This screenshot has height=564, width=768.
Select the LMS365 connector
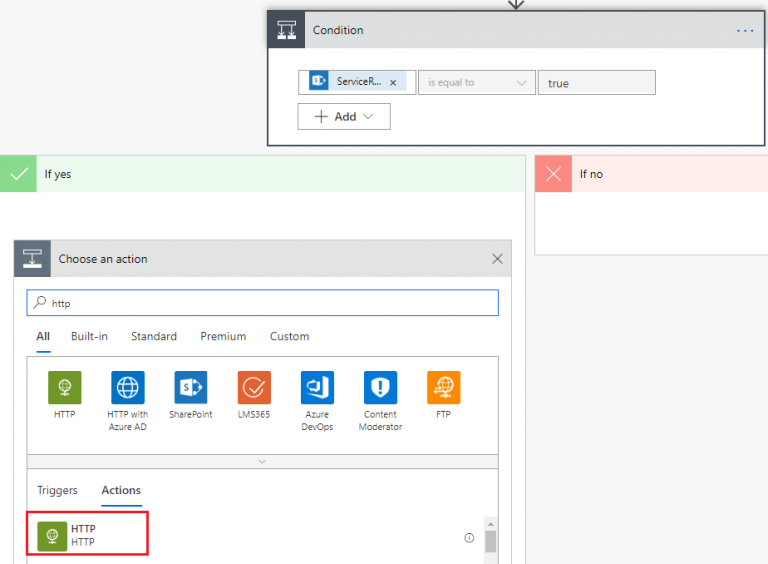pyautogui.click(x=254, y=388)
